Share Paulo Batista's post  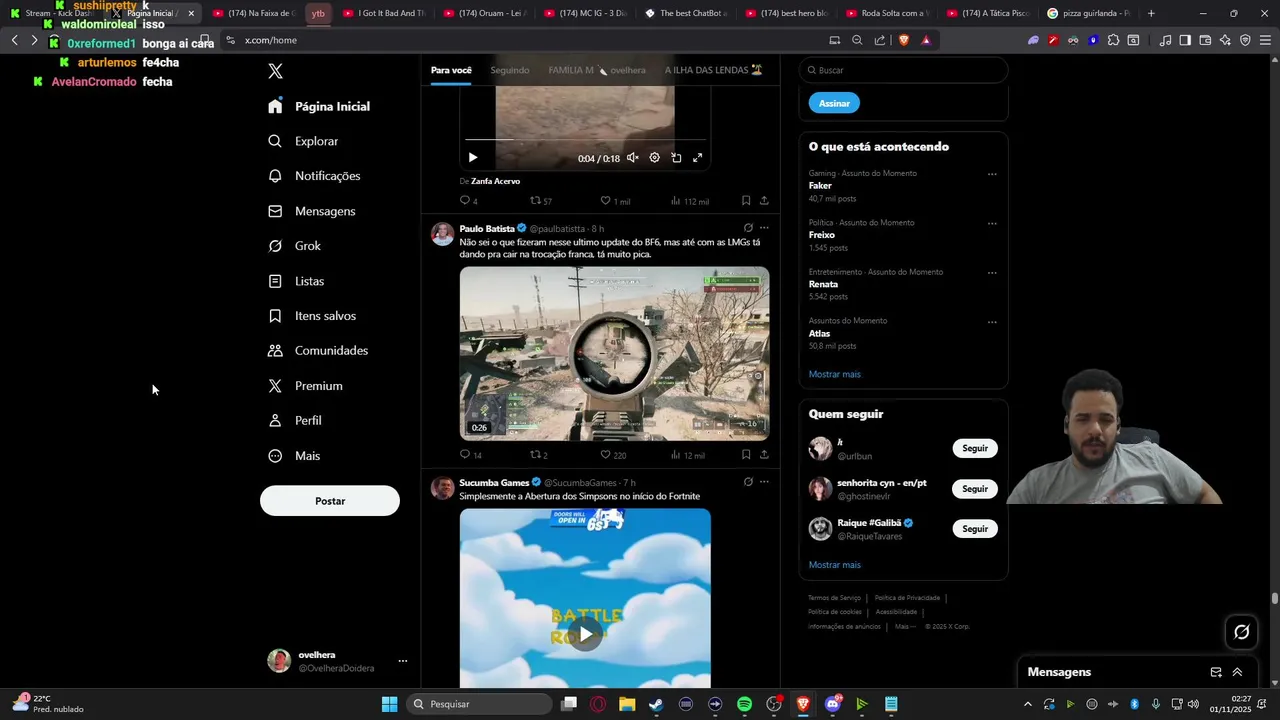point(764,455)
